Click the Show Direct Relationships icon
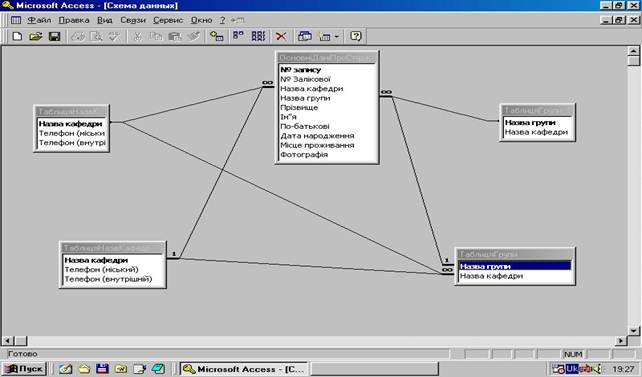This screenshot has width=642, height=377. click(238, 36)
